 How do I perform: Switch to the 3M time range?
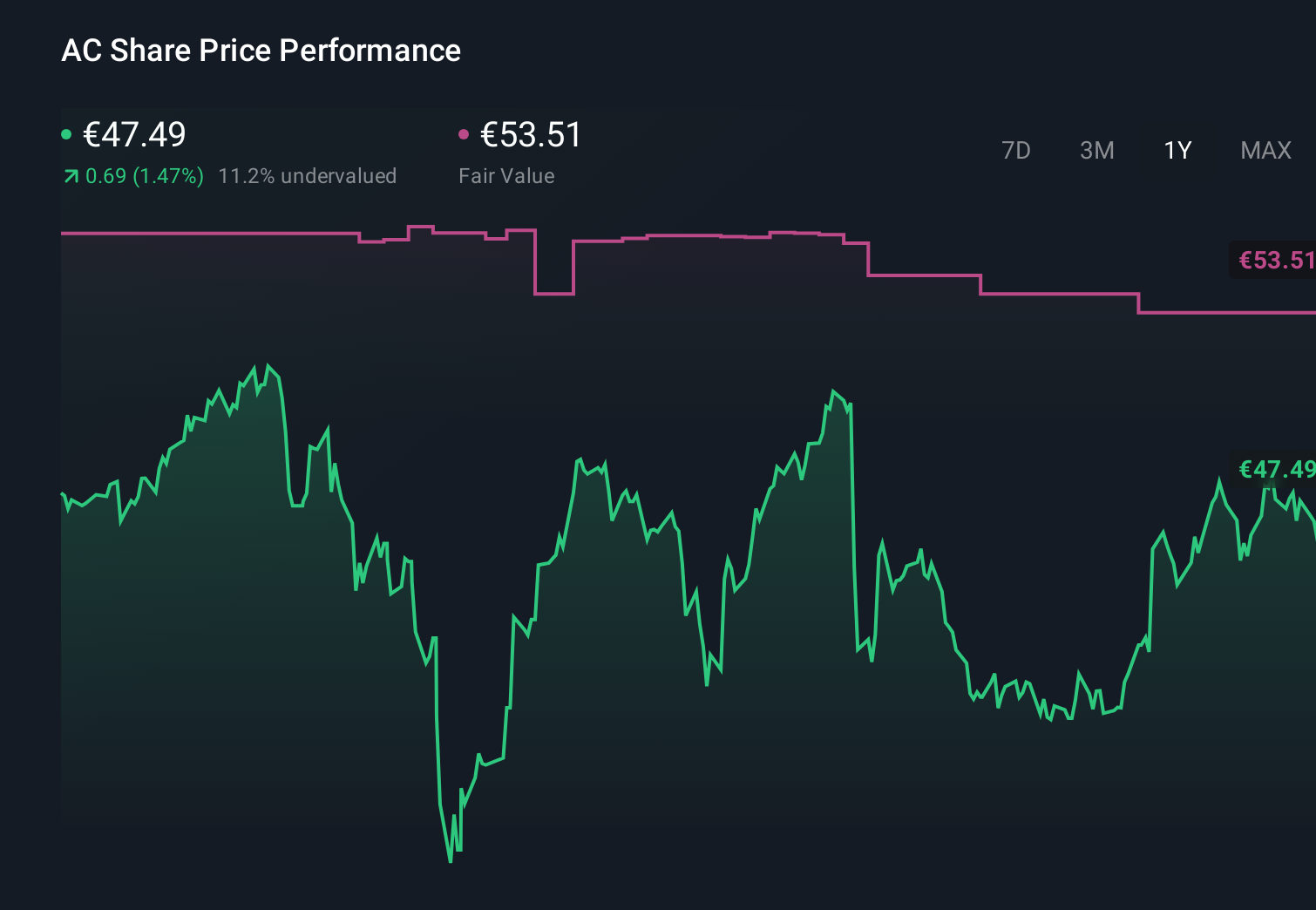click(x=1096, y=150)
